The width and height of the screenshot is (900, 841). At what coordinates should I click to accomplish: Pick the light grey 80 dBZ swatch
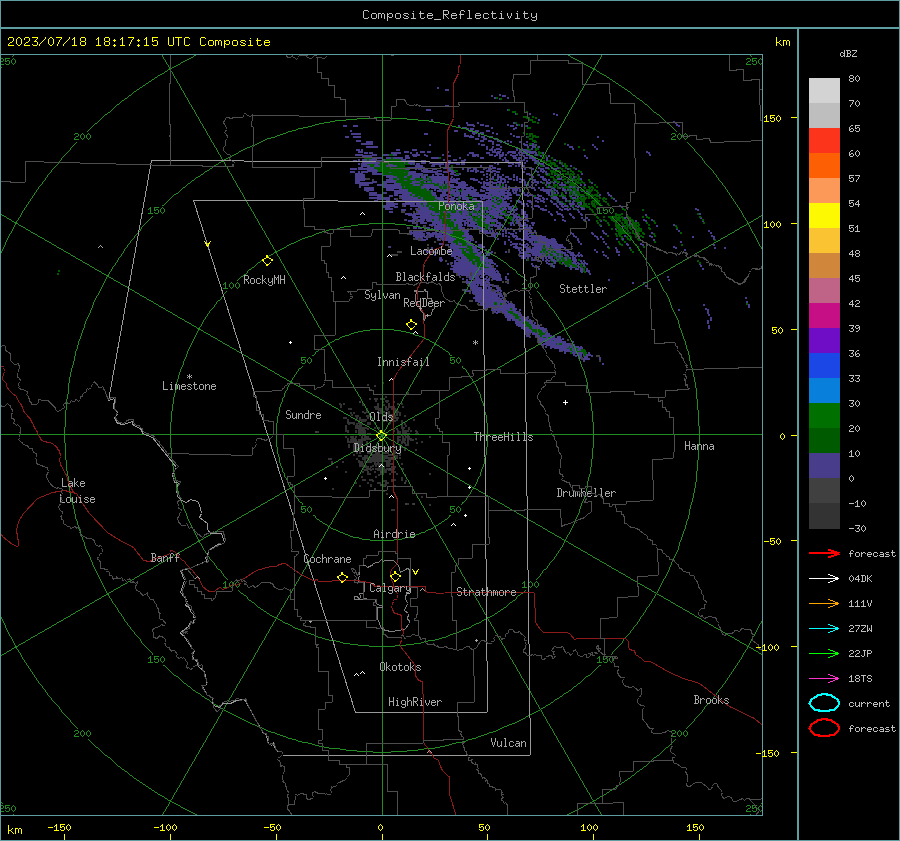coord(824,91)
